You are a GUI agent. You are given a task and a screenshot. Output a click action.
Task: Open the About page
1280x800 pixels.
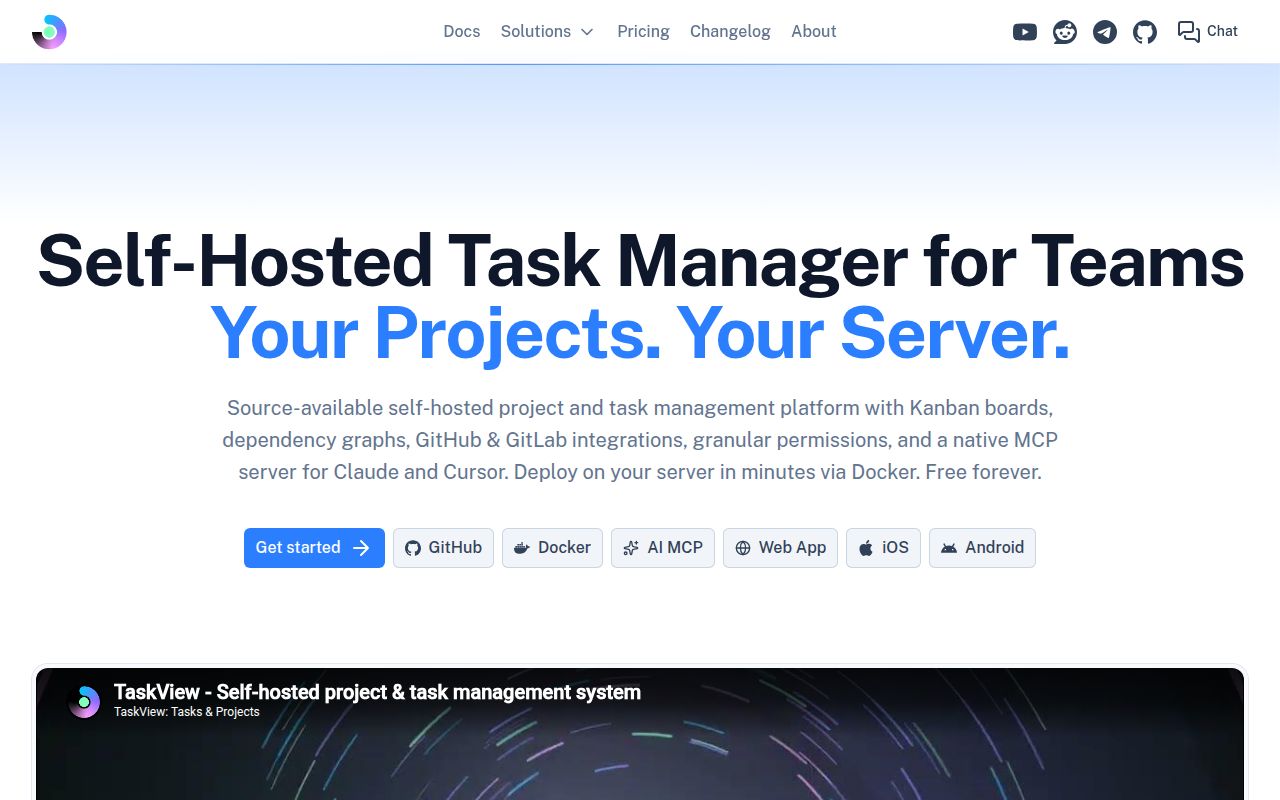point(814,31)
